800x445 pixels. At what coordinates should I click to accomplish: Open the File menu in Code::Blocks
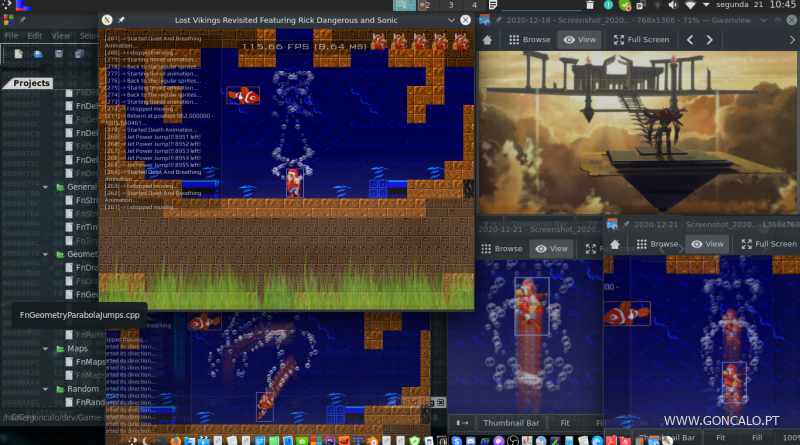(x=11, y=36)
